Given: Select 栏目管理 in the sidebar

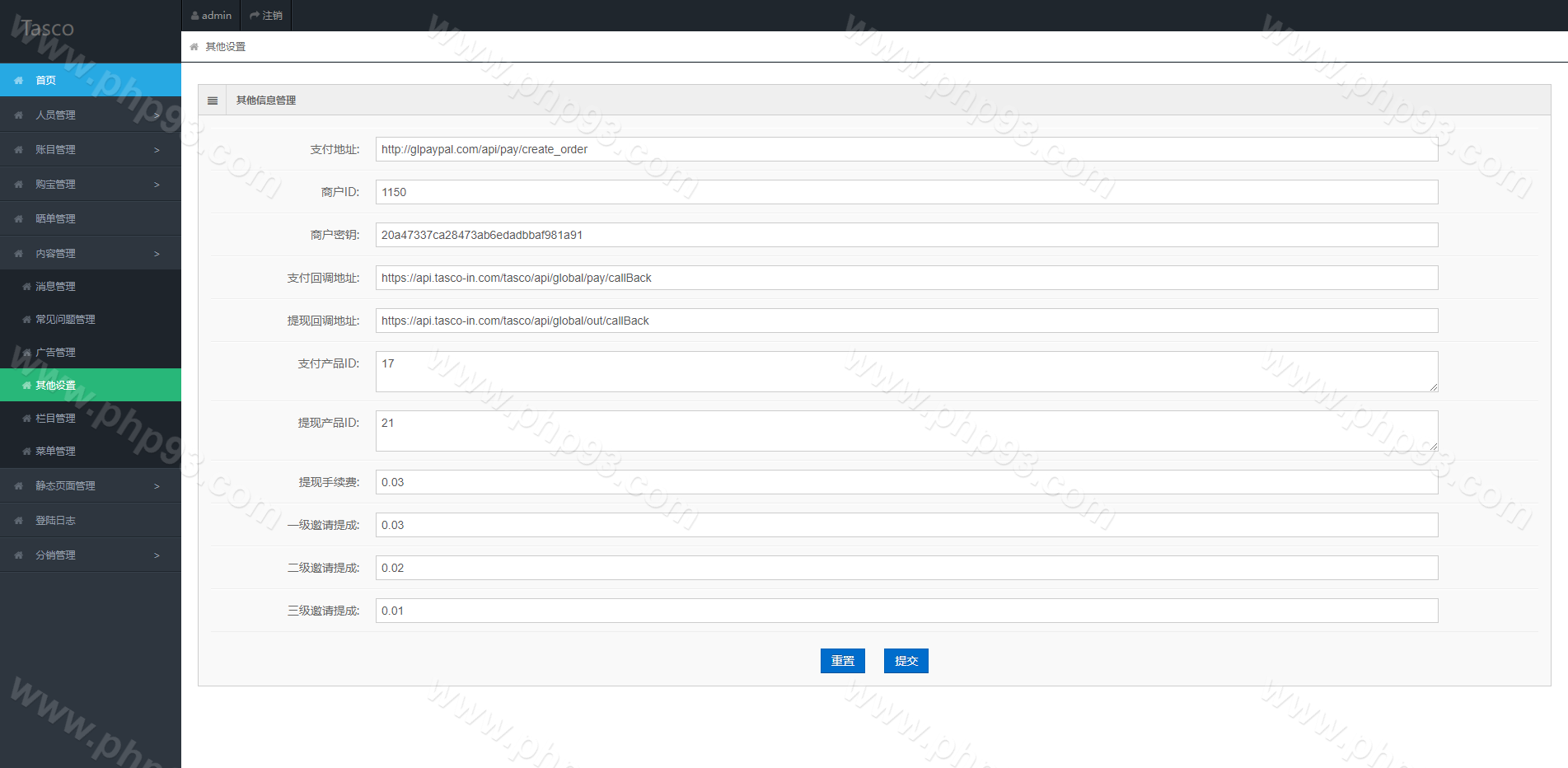Looking at the screenshot, I should [x=55, y=419].
